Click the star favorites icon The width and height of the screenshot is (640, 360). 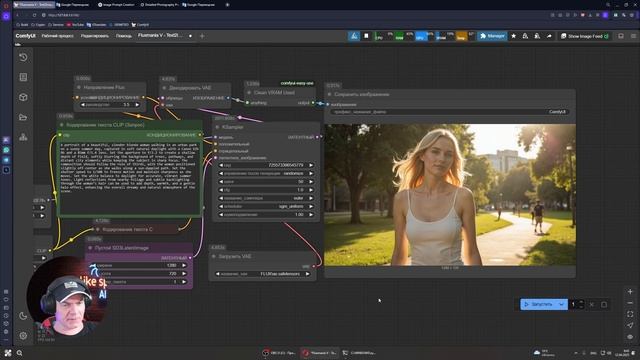point(513,36)
